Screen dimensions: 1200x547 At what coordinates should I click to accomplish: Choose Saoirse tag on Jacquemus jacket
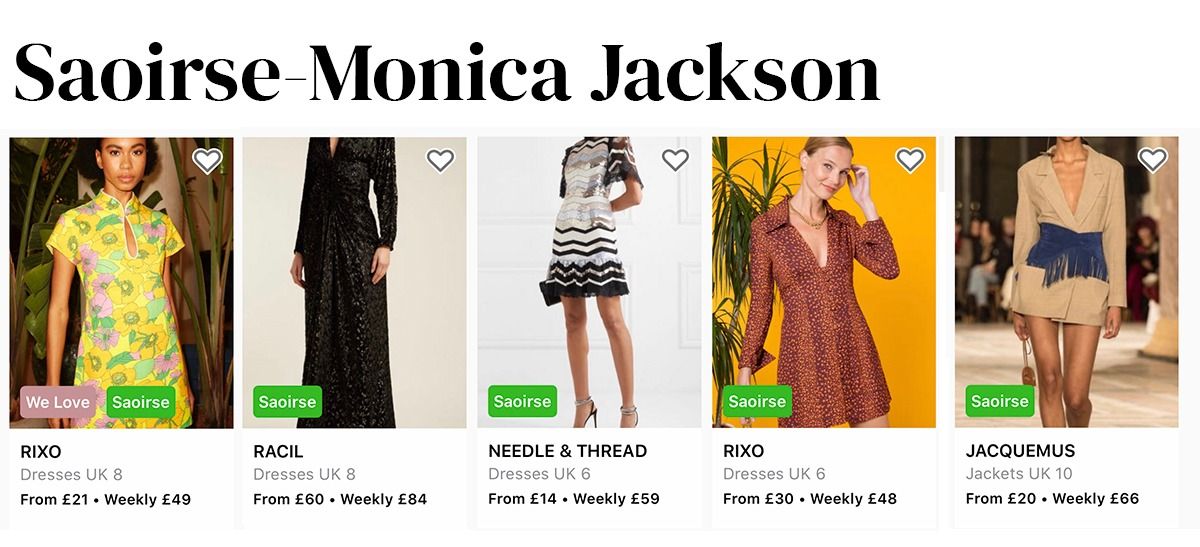coord(1000,402)
